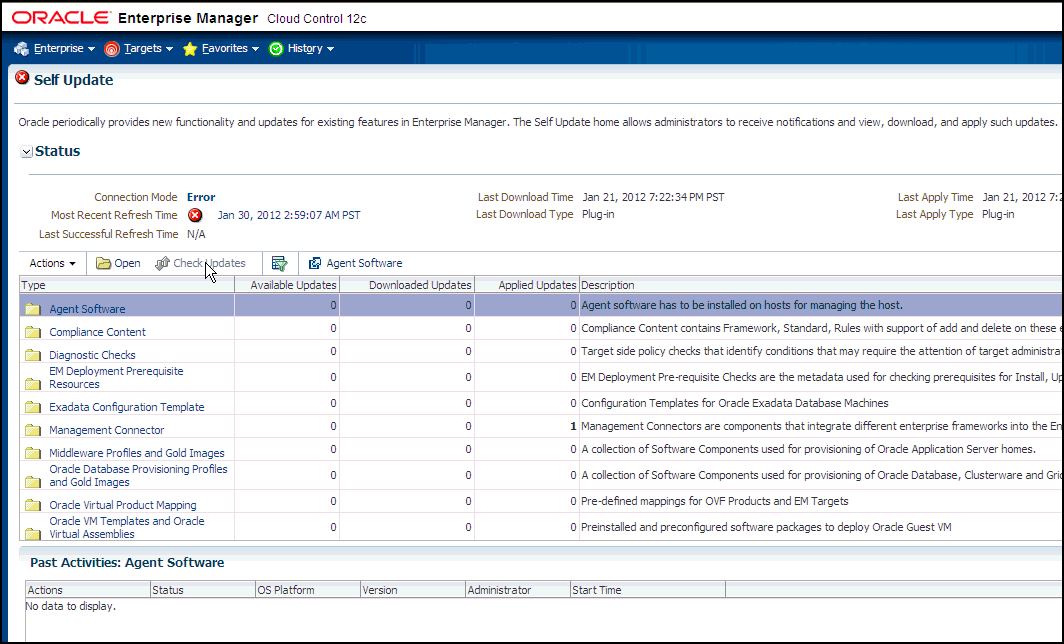
Task: Open the Management Connector link
Action: point(107,430)
